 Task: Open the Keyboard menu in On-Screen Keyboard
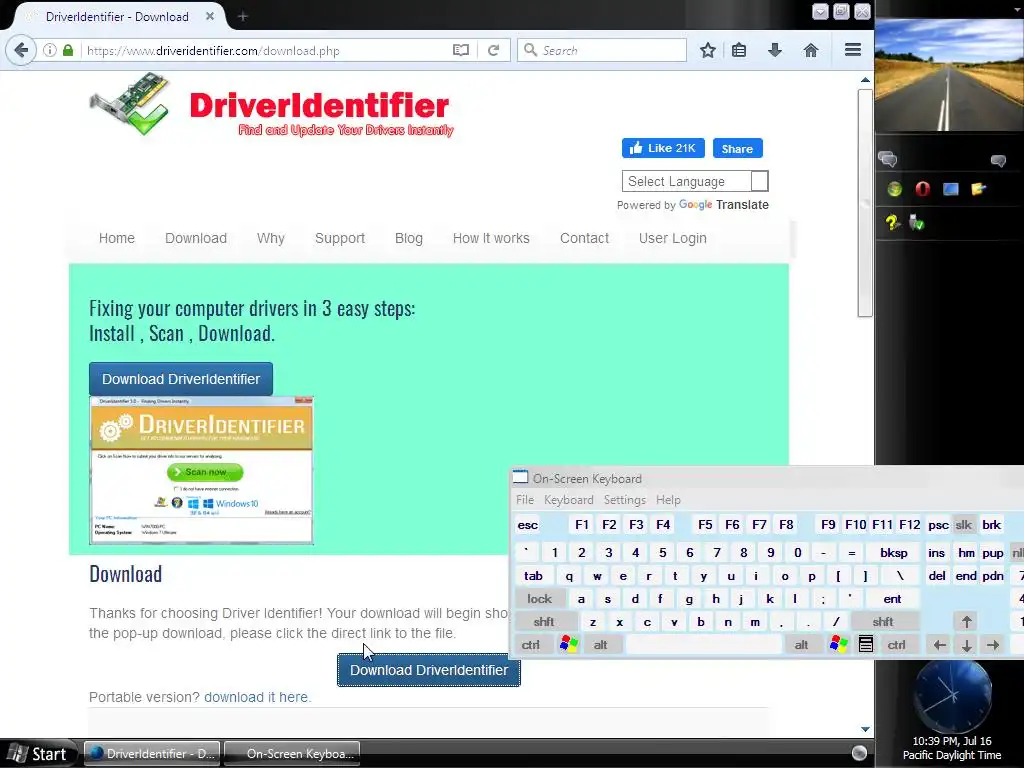coord(569,500)
